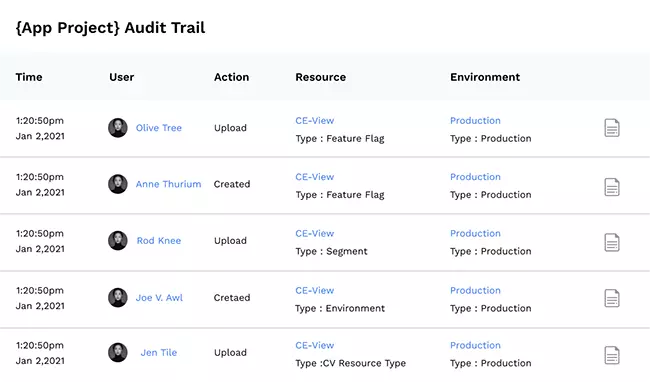Select 'Type :CV Resource Type' text
Viewport: 650px width, 382px height.
pyautogui.click(x=351, y=363)
